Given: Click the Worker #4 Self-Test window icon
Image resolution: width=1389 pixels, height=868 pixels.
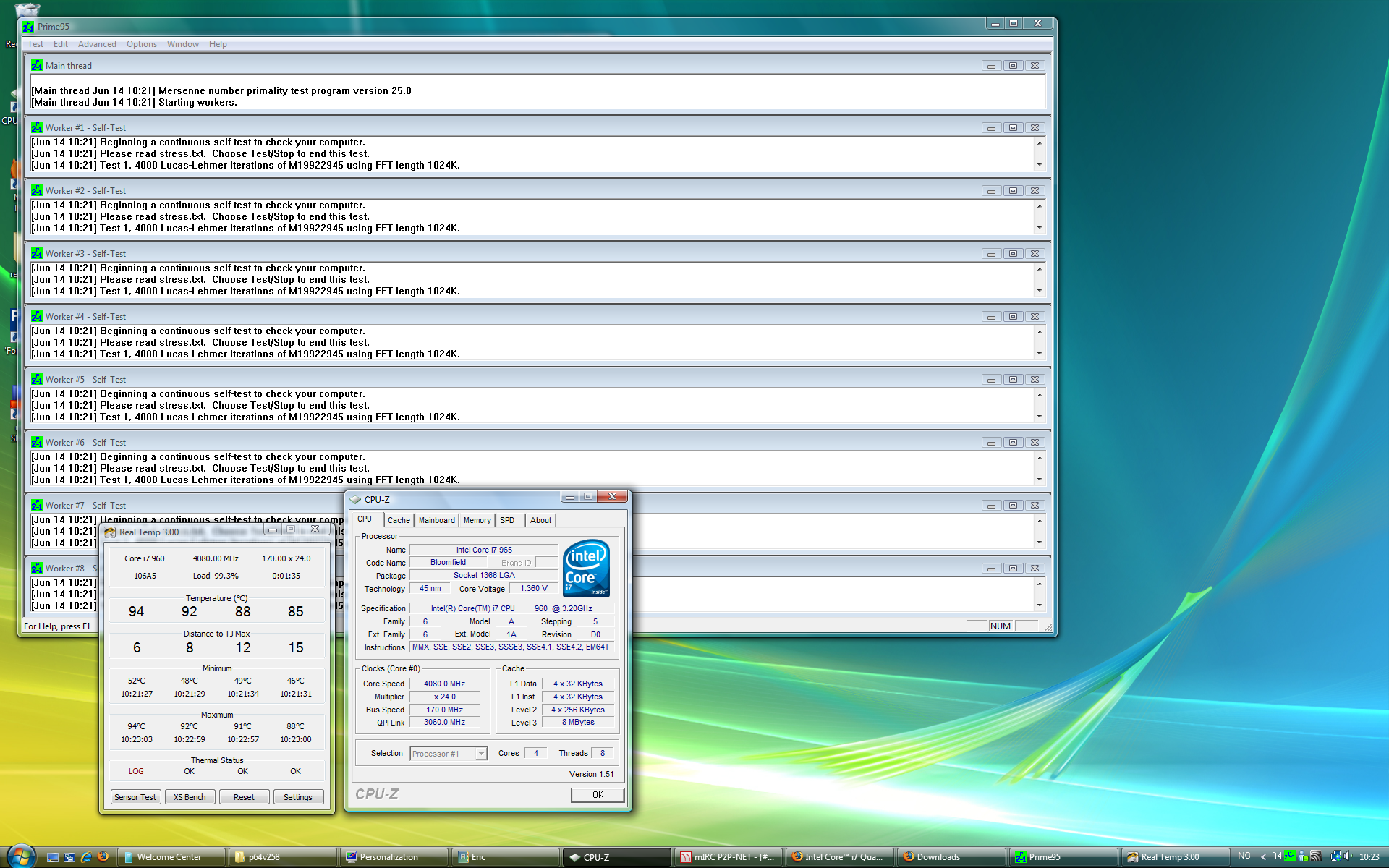Looking at the screenshot, I should pyautogui.click(x=37, y=316).
